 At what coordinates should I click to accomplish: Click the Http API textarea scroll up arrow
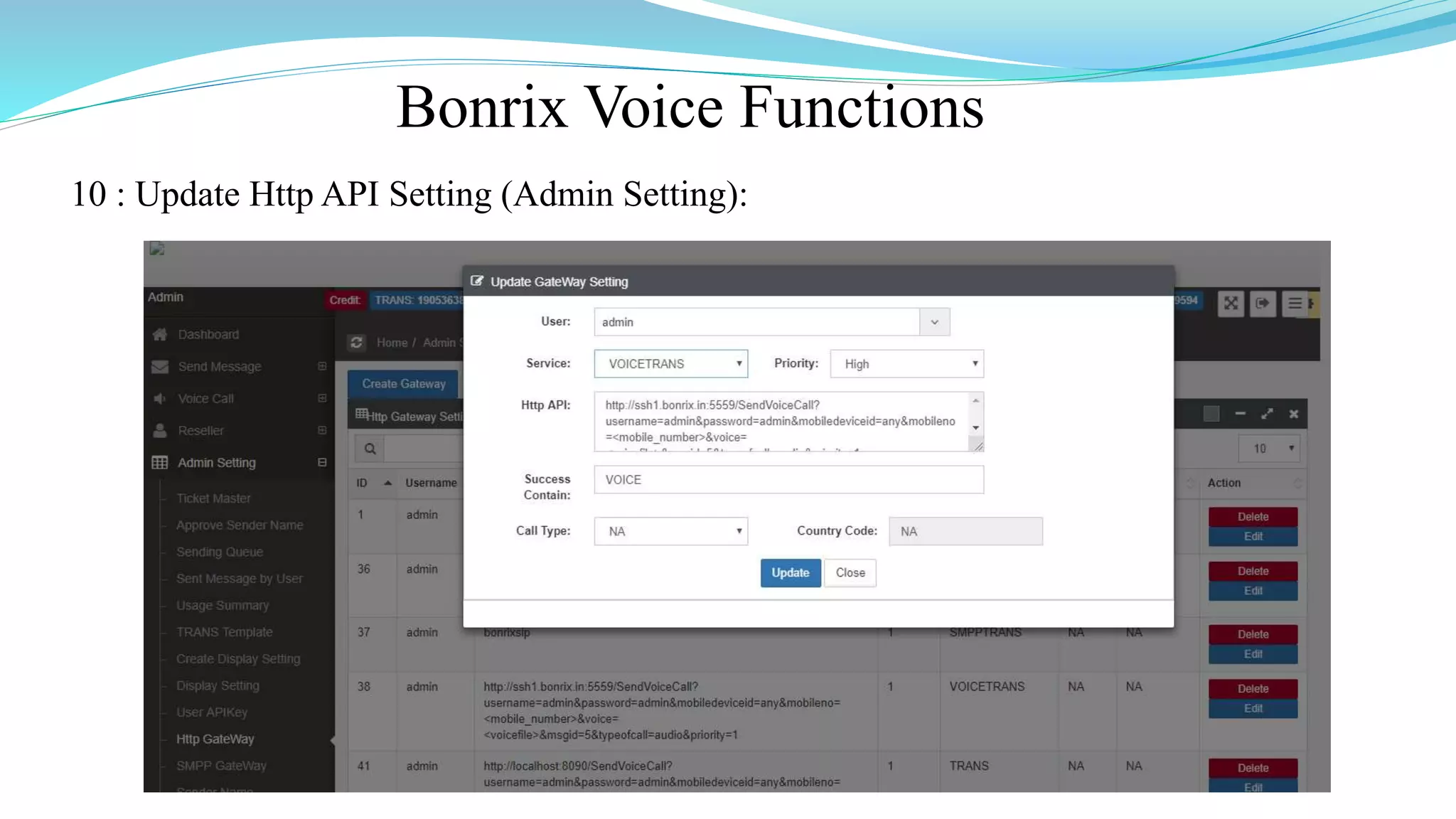pyautogui.click(x=976, y=401)
